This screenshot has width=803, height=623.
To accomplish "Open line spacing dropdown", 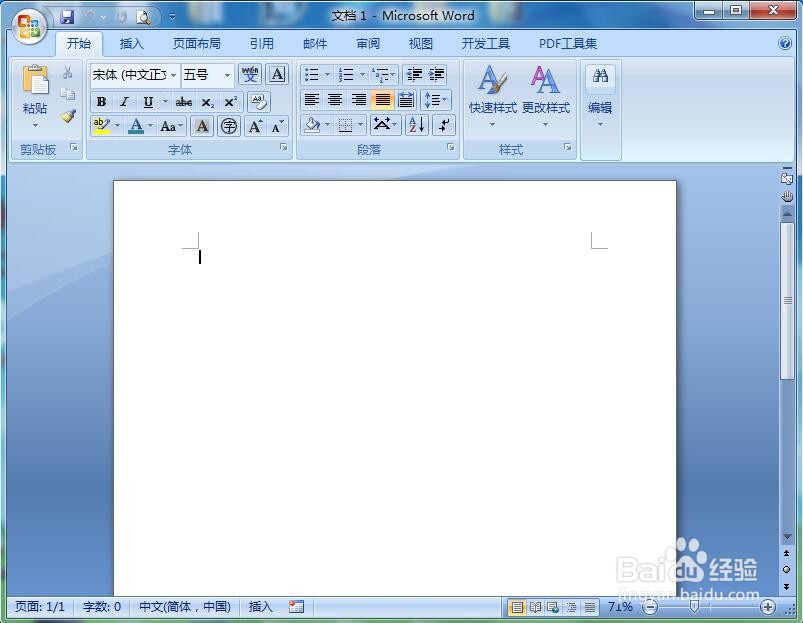I will click(x=436, y=99).
